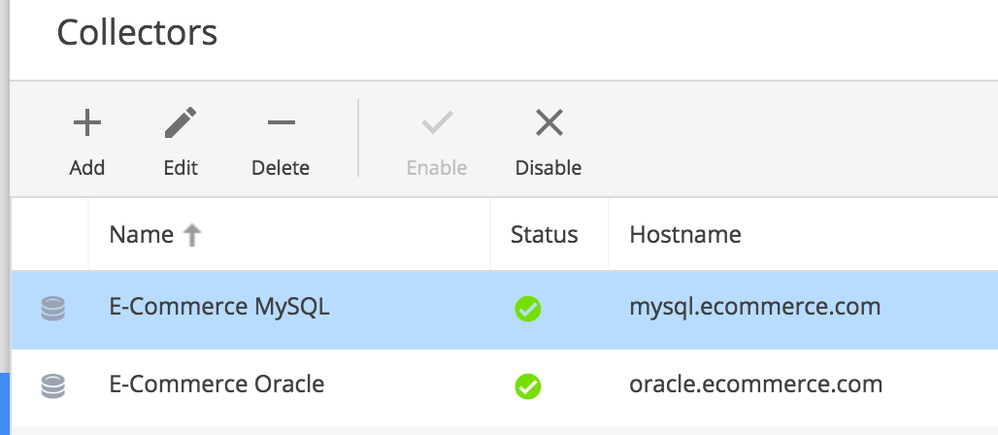Click the Disable X icon
The image size is (998, 435).
coord(549,123)
